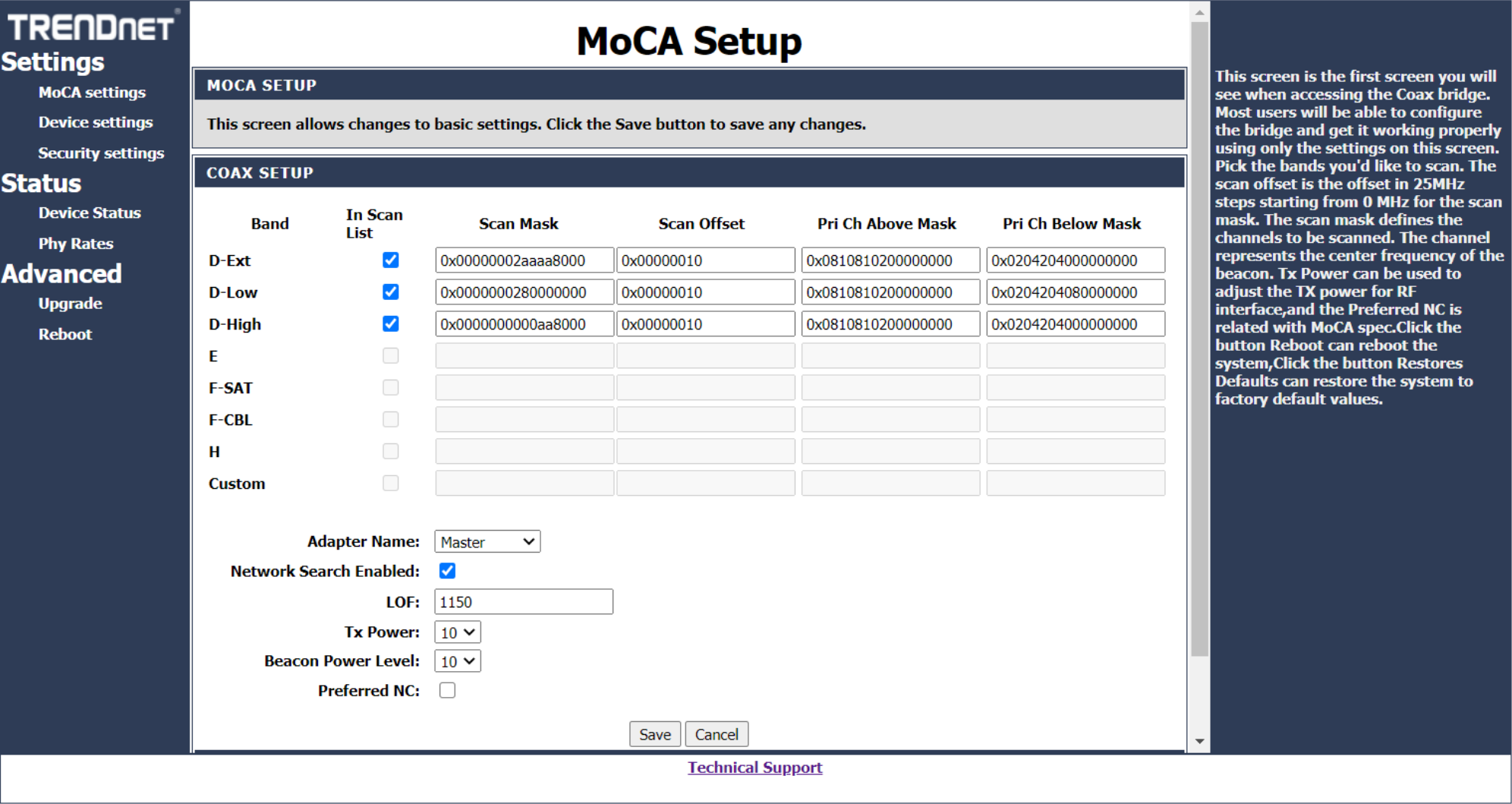The image size is (1512, 804).
Task: Uncheck D-Low In Scan List checkbox
Action: pyautogui.click(x=390, y=292)
